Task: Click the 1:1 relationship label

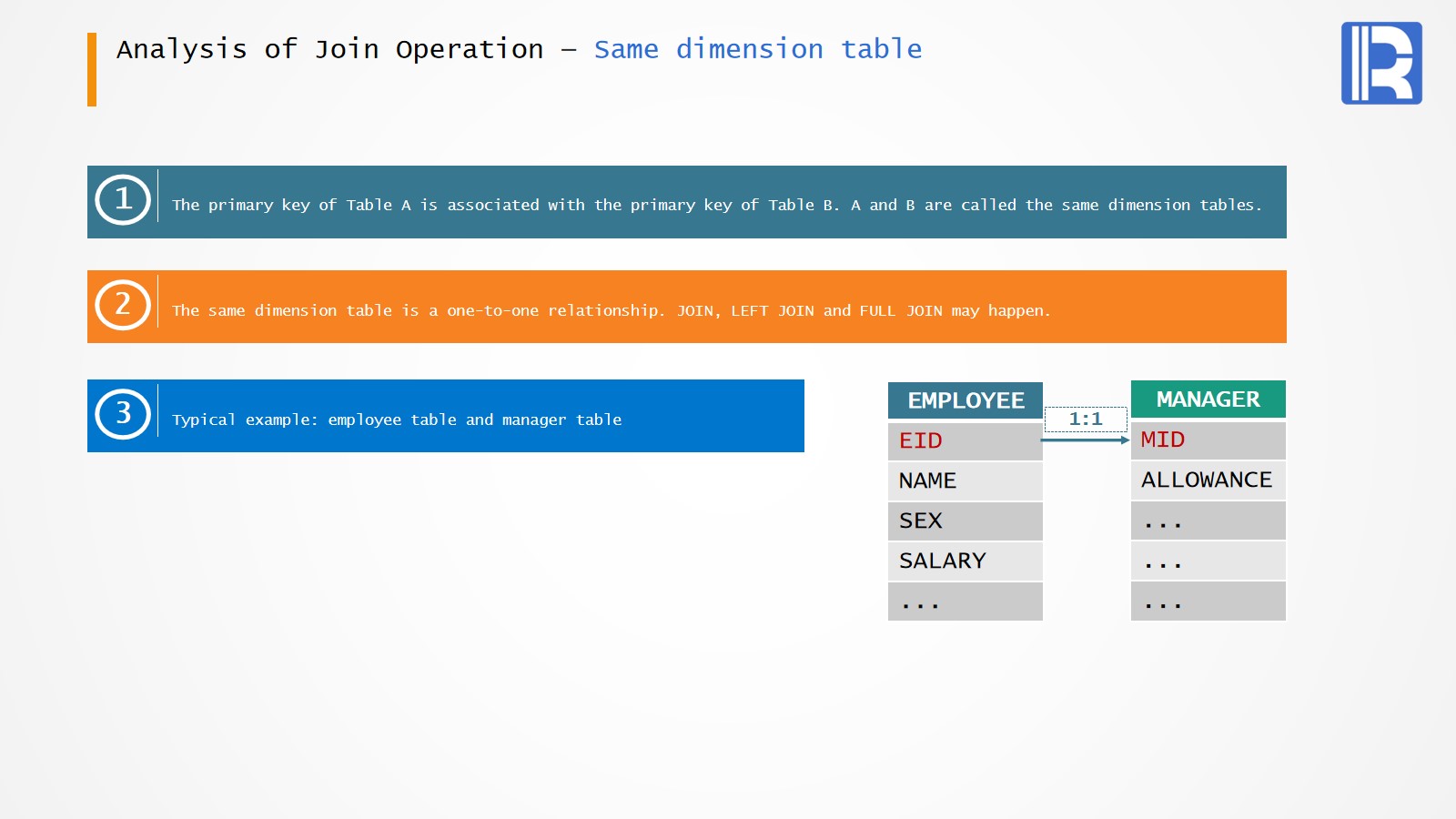Action: click(1086, 420)
